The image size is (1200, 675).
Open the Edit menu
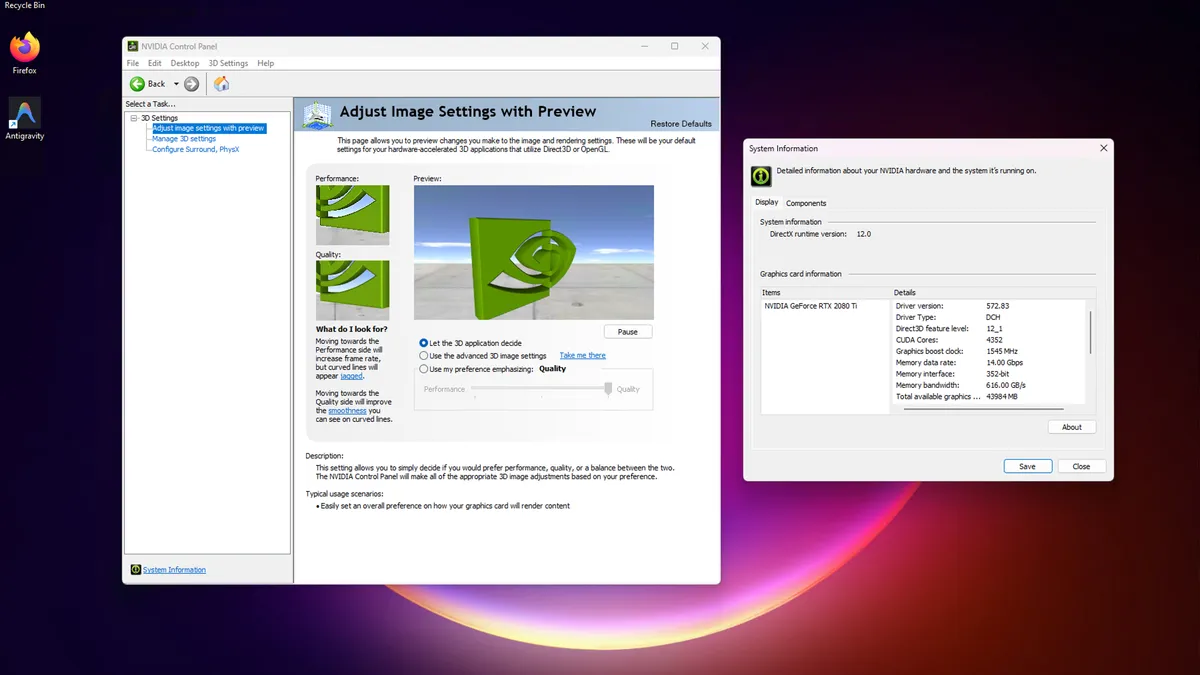coord(155,63)
